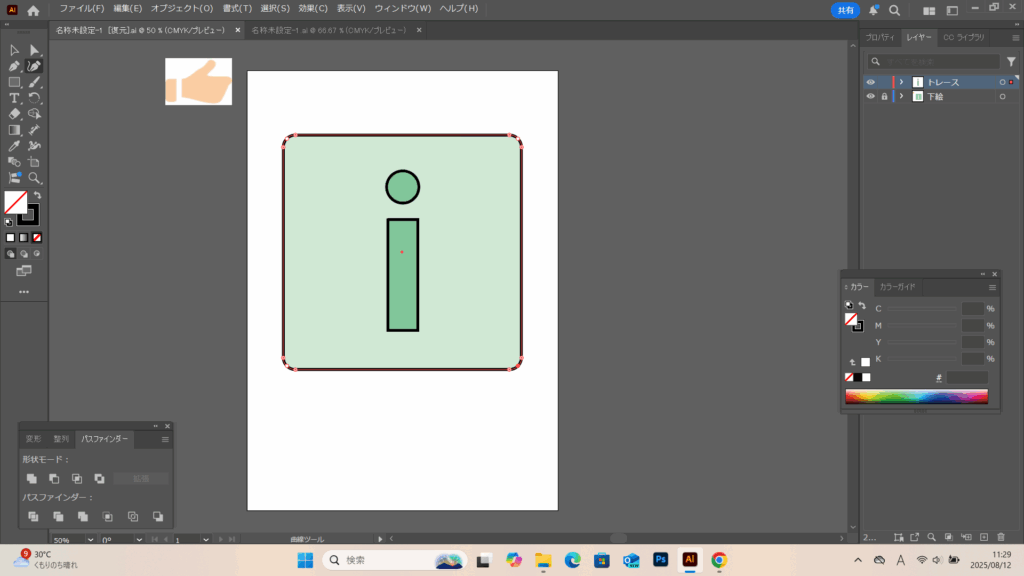Switch to the プロパティ panel tab
1024x576 pixels.
point(880,37)
